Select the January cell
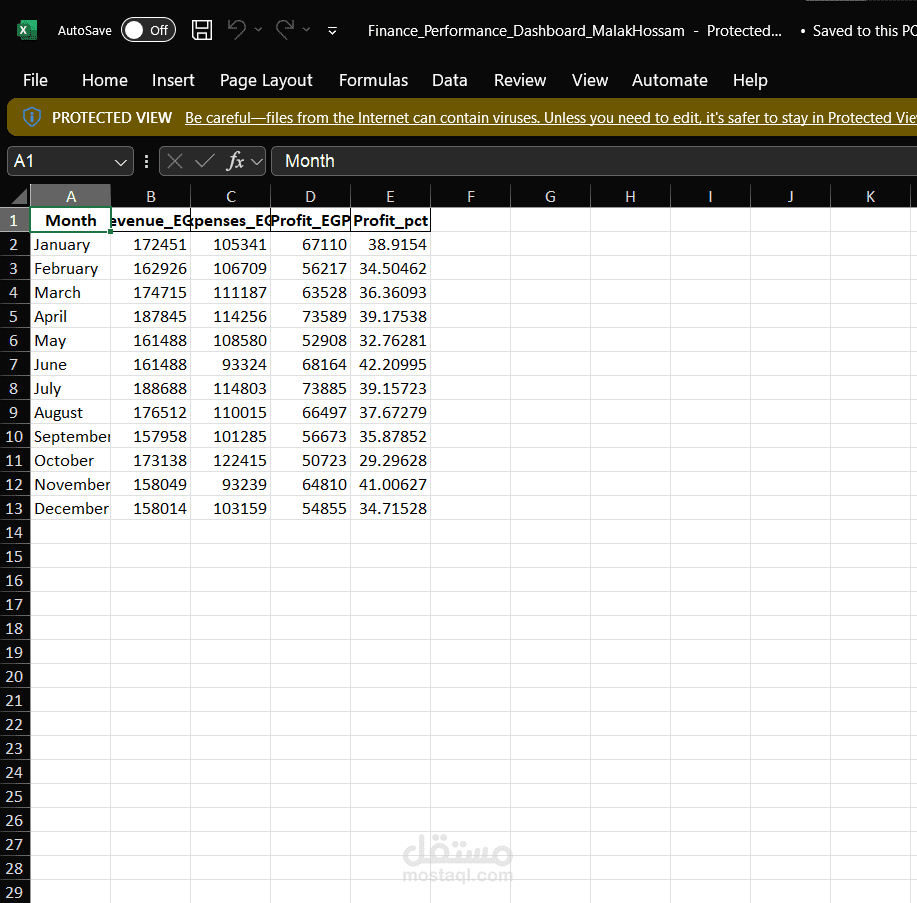This screenshot has height=903, width=917. [71, 244]
